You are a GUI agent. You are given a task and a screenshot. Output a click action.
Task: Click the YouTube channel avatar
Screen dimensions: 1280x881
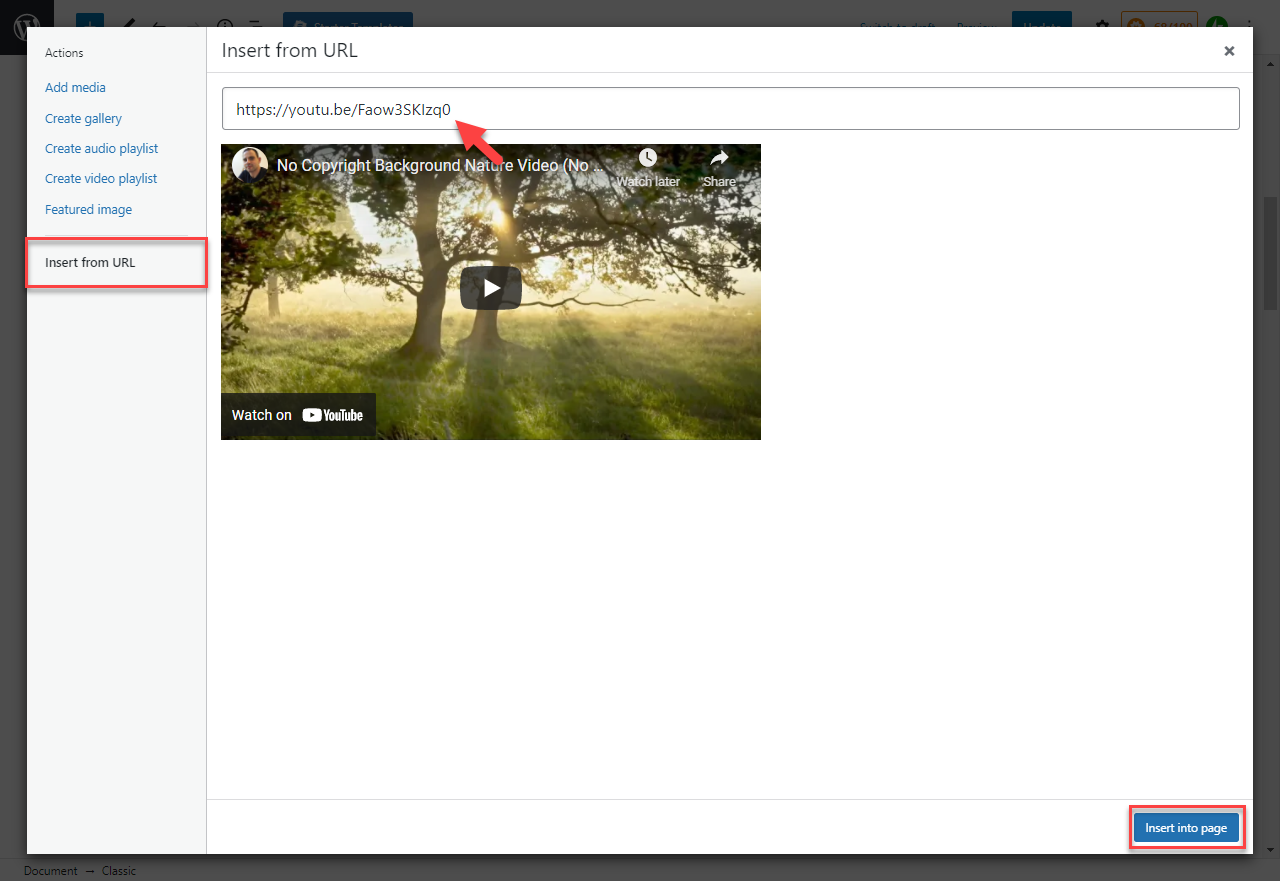pyautogui.click(x=249, y=165)
